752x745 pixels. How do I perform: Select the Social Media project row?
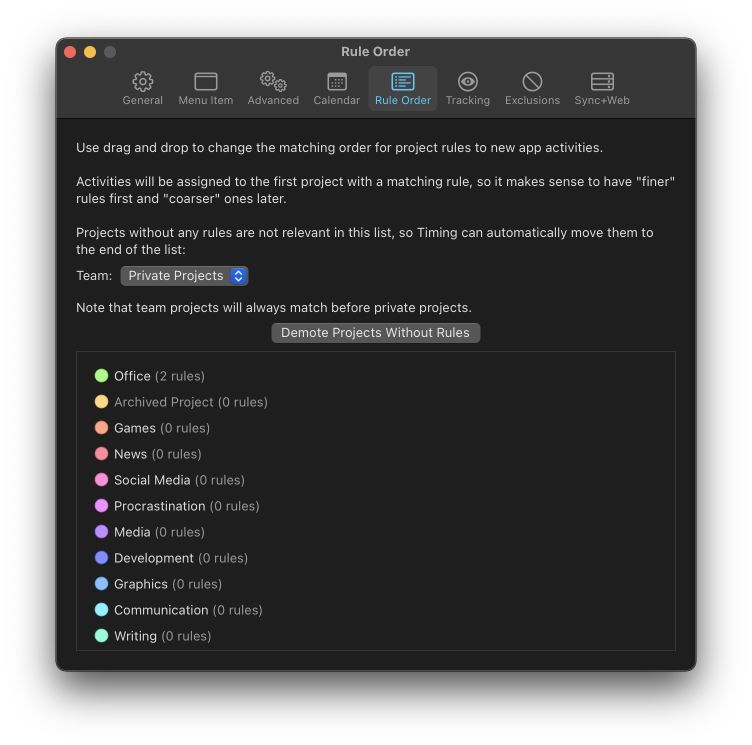179,480
